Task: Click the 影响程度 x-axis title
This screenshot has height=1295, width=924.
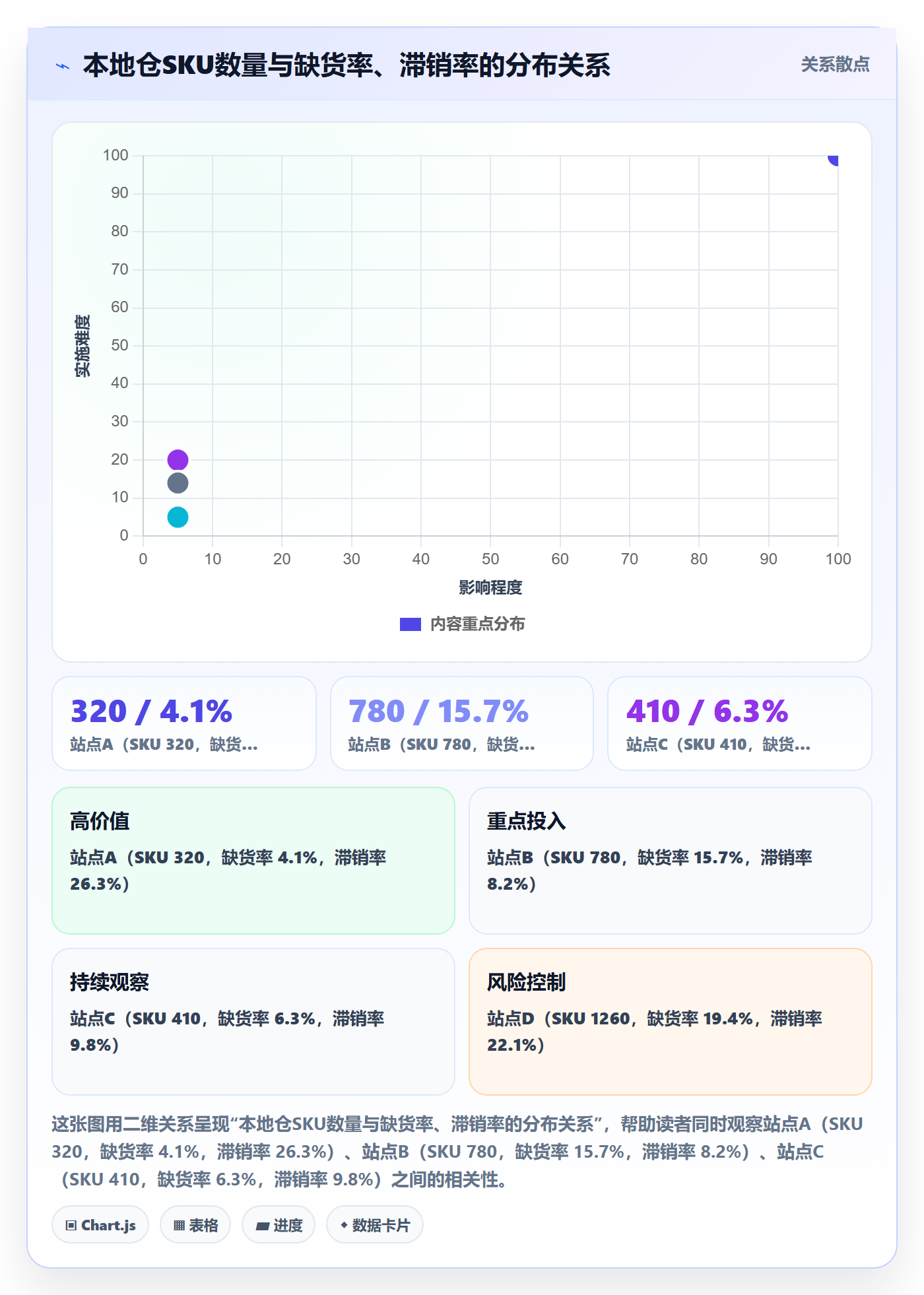Action: [x=490, y=587]
